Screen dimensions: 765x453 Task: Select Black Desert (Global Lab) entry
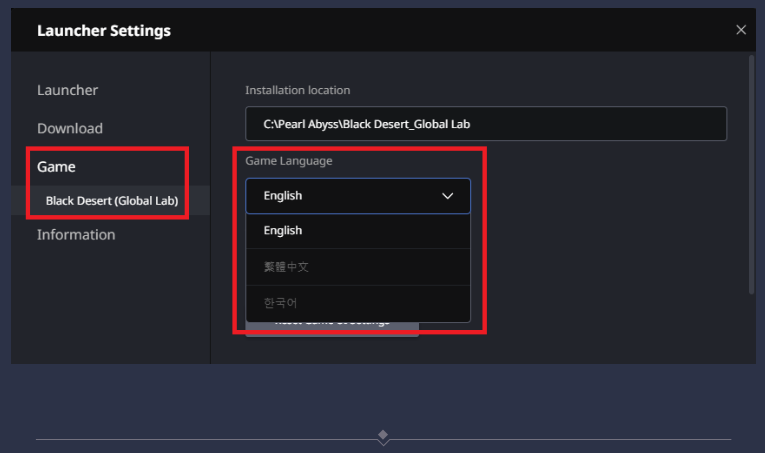(x=111, y=200)
